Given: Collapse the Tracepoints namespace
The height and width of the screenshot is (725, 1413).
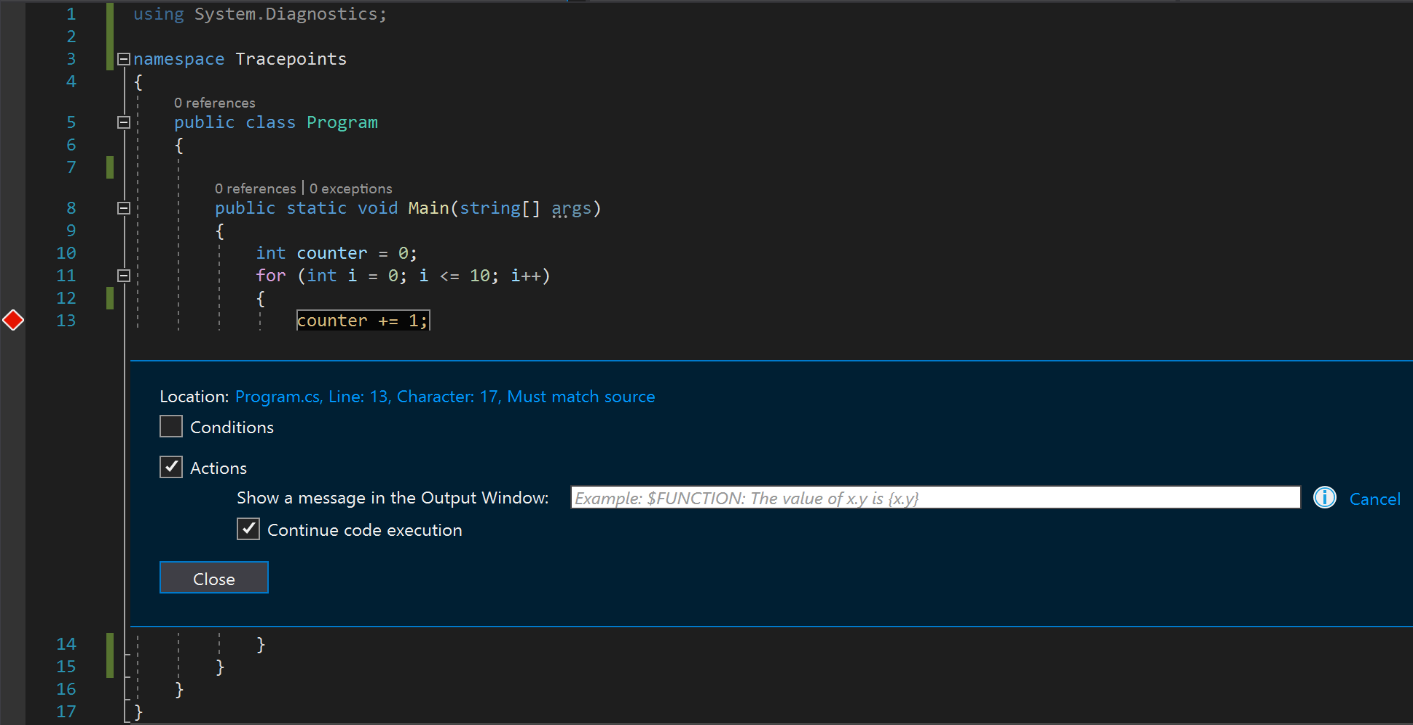Looking at the screenshot, I should [122, 58].
